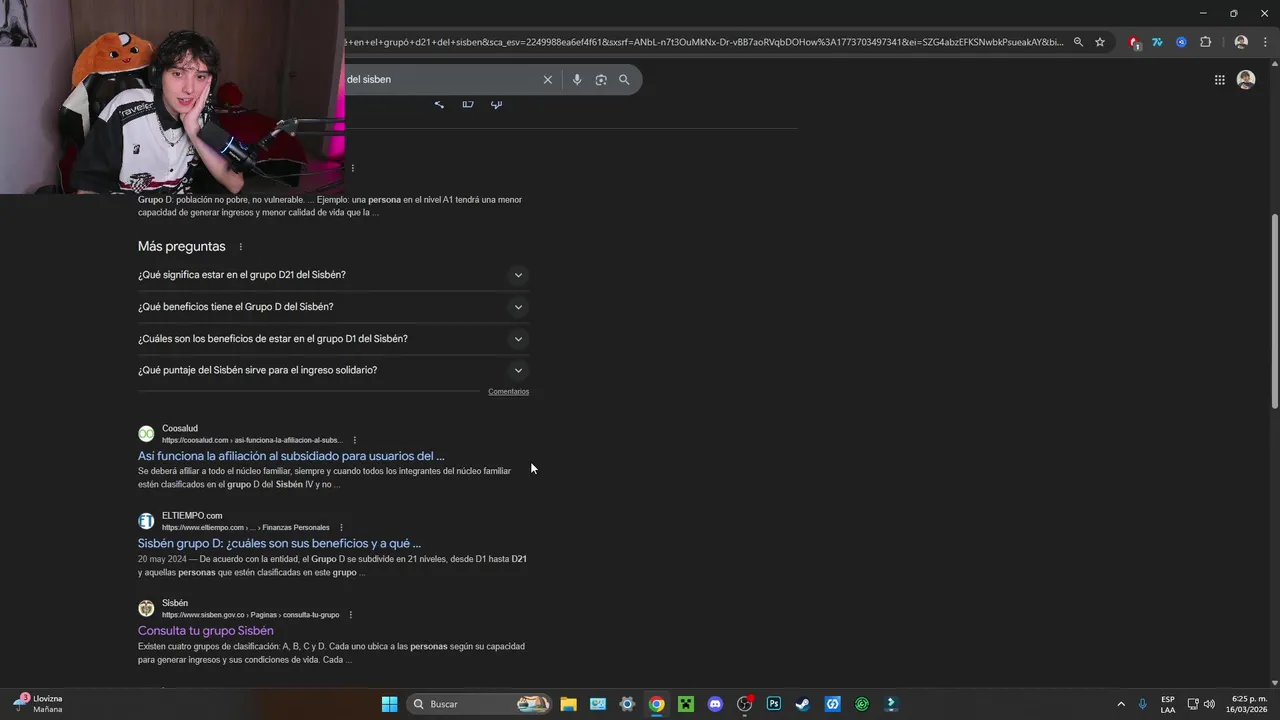
Task: Open the round blue extension icon
Action: click(1181, 42)
